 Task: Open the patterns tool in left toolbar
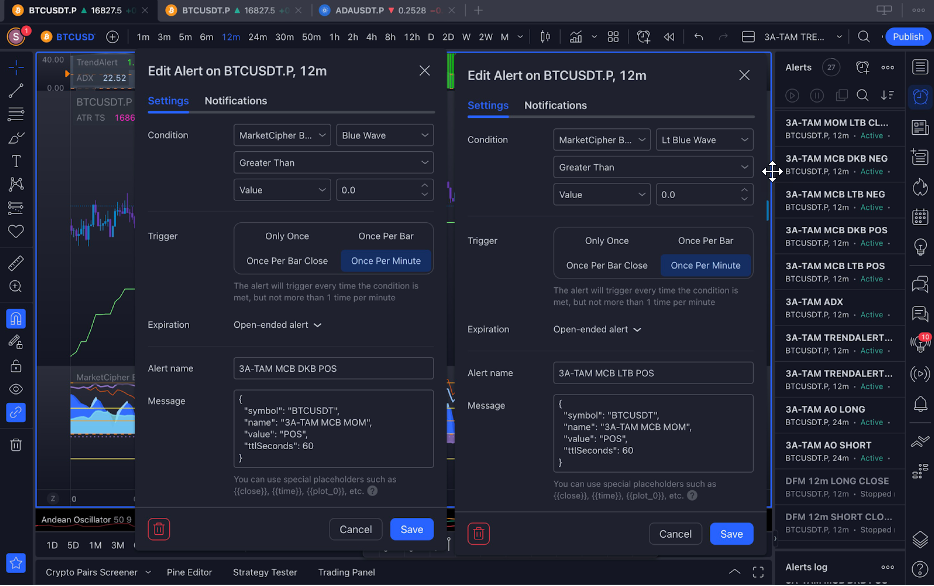pos(16,184)
